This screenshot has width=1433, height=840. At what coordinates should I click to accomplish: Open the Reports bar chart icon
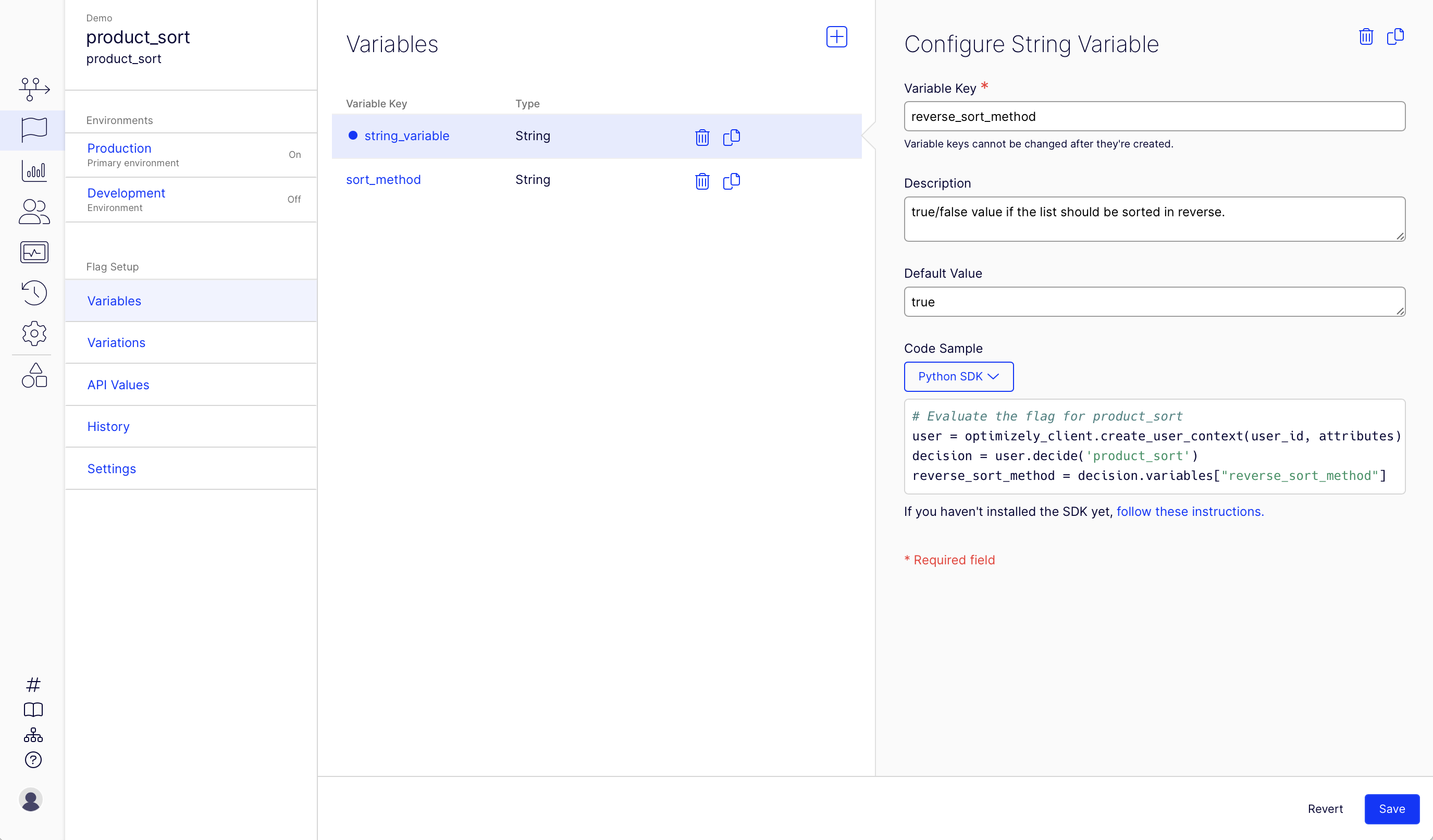click(33, 170)
